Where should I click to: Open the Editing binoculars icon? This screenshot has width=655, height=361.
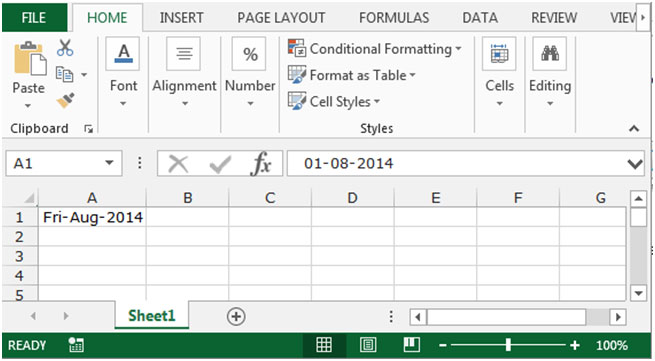(x=549, y=53)
